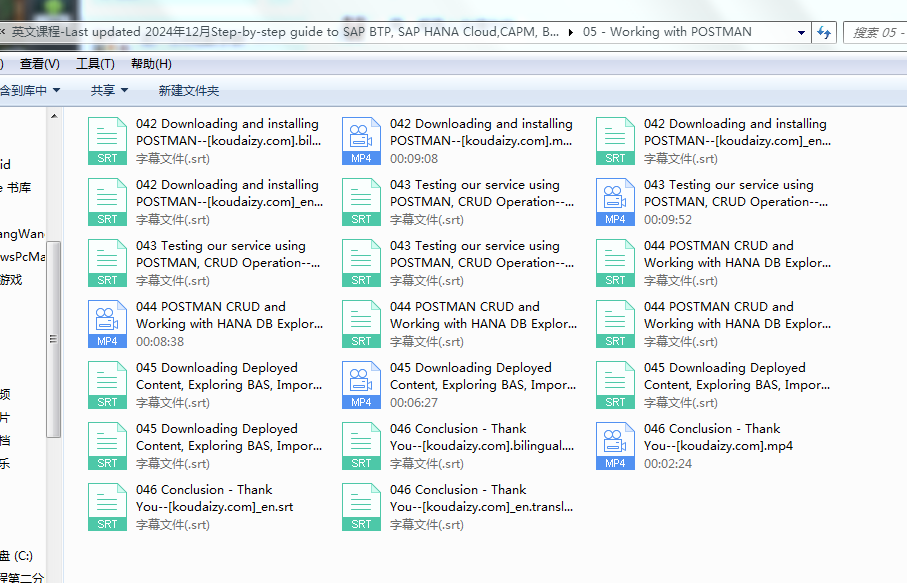This screenshot has height=583, width=907.
Task: Expand breadcrumb arrow before 05 - Working with POSTMAN
Action: click(571, 32)
